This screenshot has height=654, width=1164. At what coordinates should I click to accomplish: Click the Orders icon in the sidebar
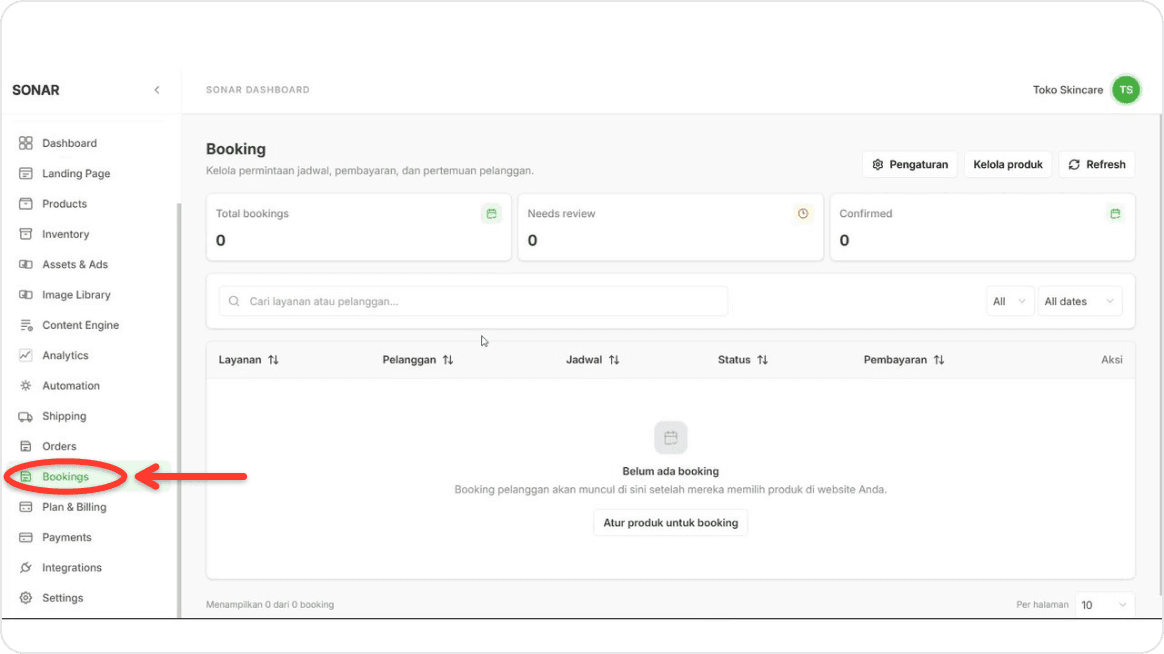[26, 446]
